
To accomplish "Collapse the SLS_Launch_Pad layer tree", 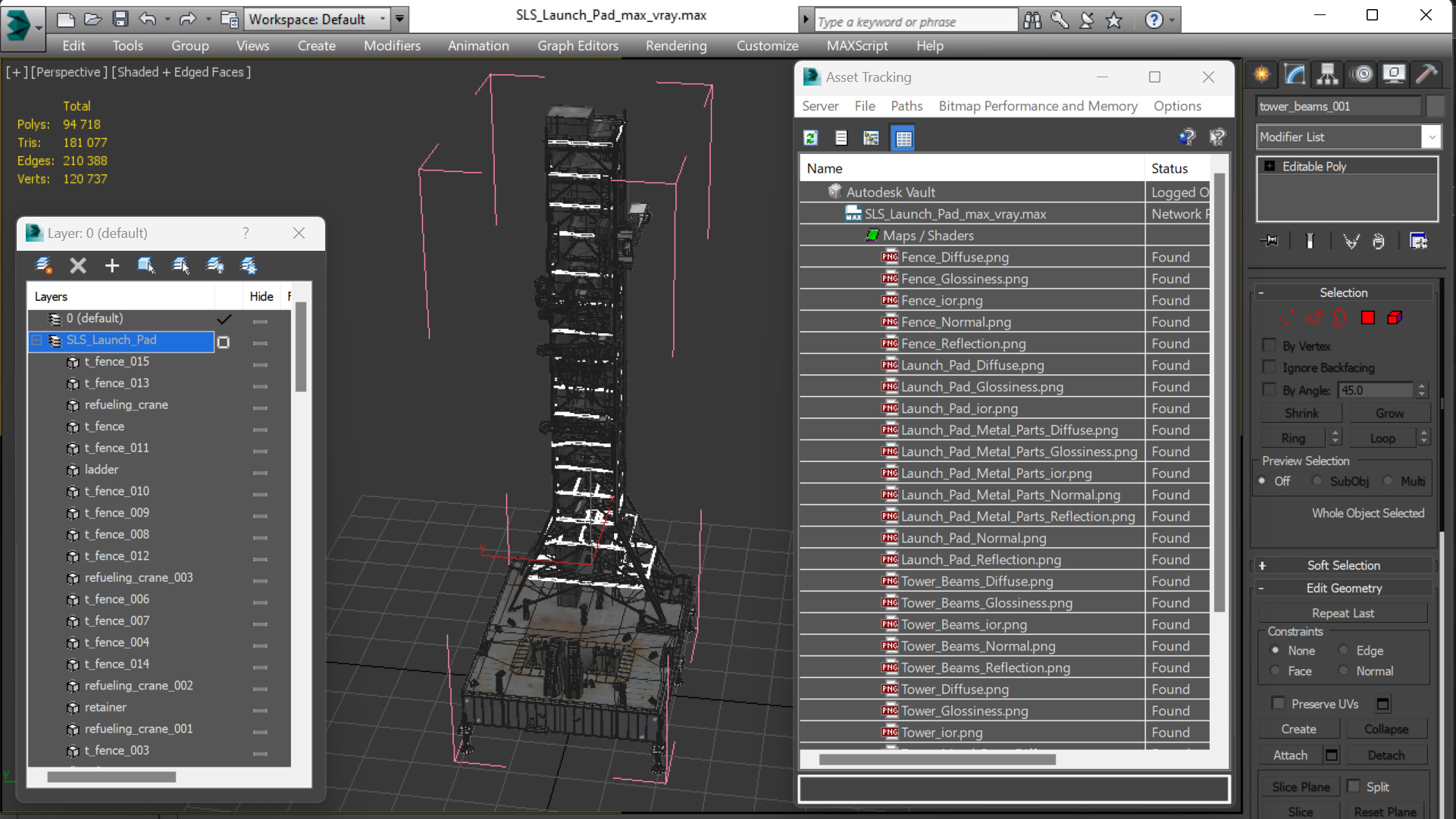I will pyautogui.click(x=36, y=340).
